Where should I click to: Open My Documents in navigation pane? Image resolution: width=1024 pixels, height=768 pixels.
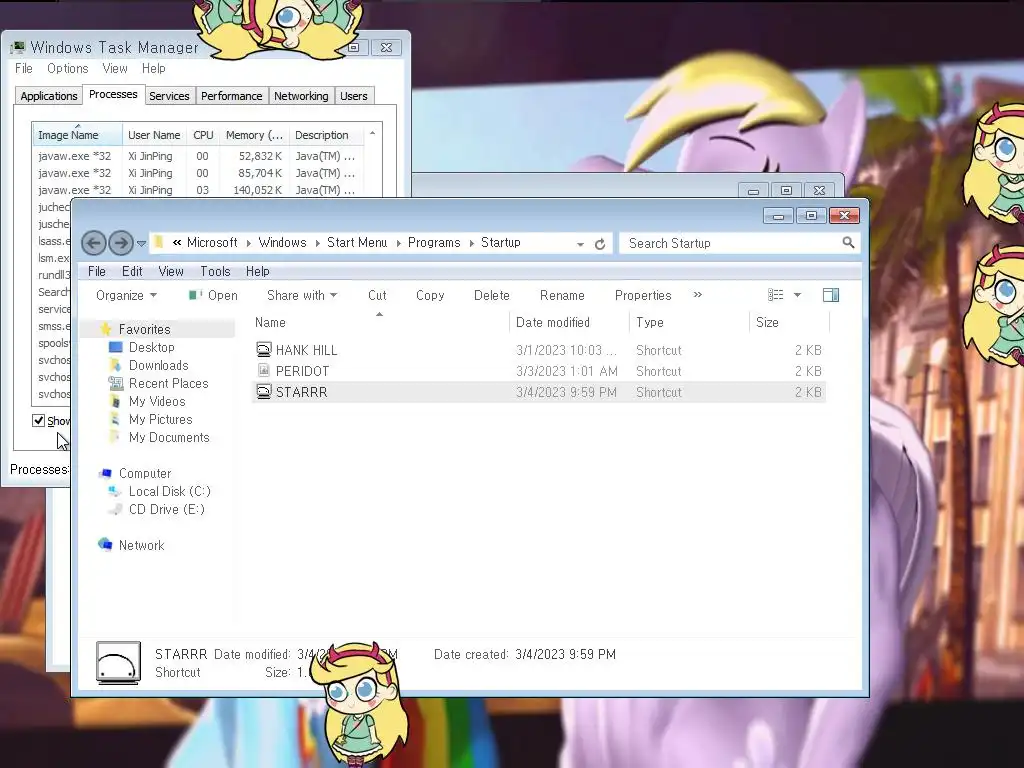[x=169, y=438]
